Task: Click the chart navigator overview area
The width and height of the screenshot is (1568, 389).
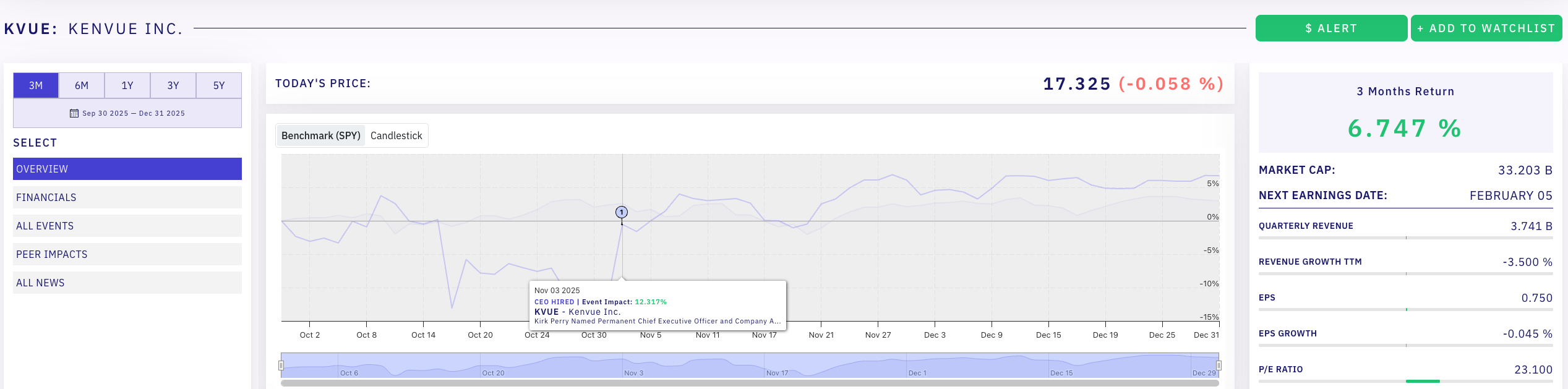Action: [x=750, y=365]
